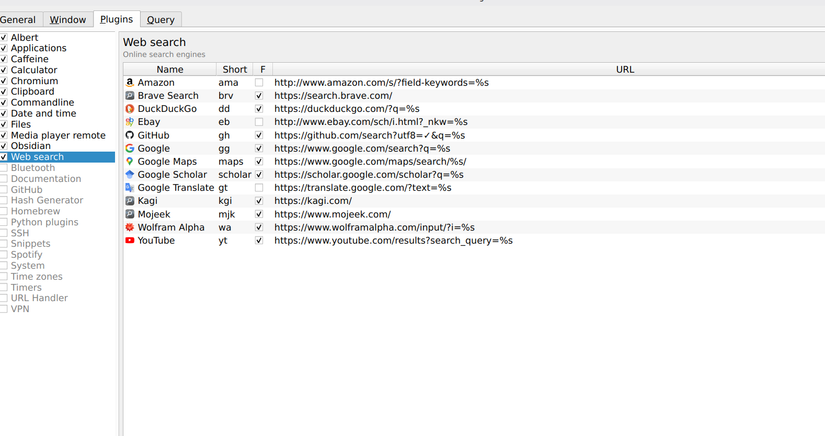Enable the F checkbox for Ebay
The width and height of the screenshot is (825, 436).
point(259,122)
